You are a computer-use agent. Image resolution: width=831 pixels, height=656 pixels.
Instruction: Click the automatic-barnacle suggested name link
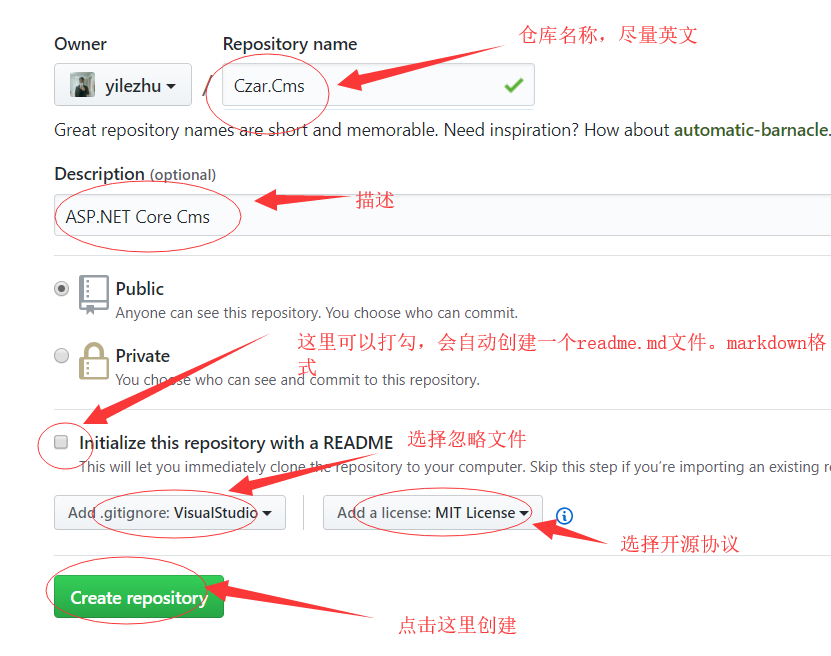[x=750, y=130]
